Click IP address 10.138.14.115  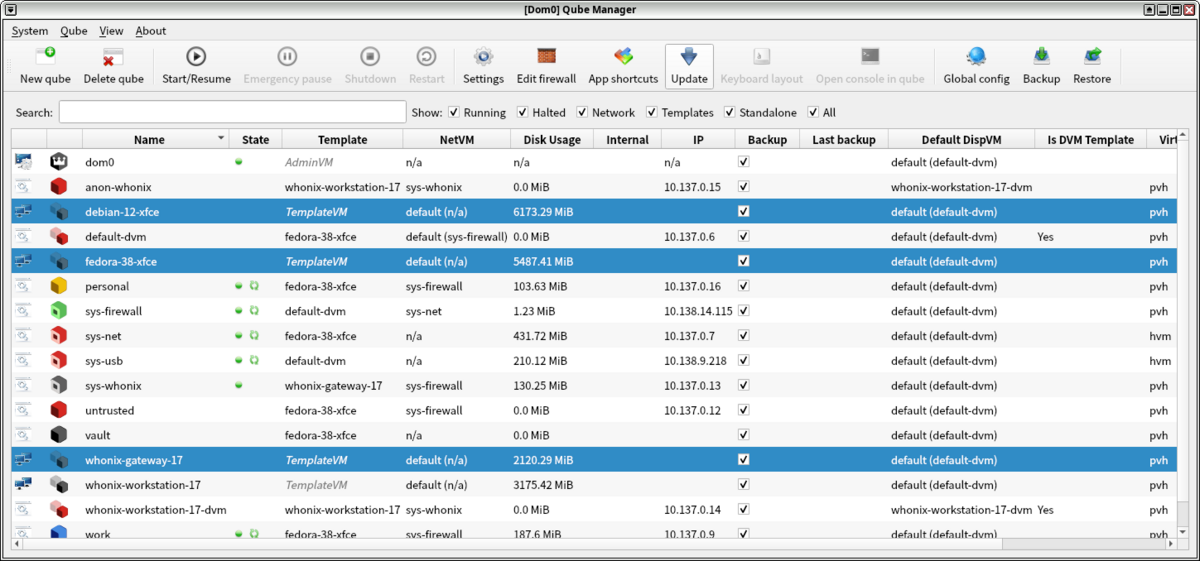pos(698,311)
